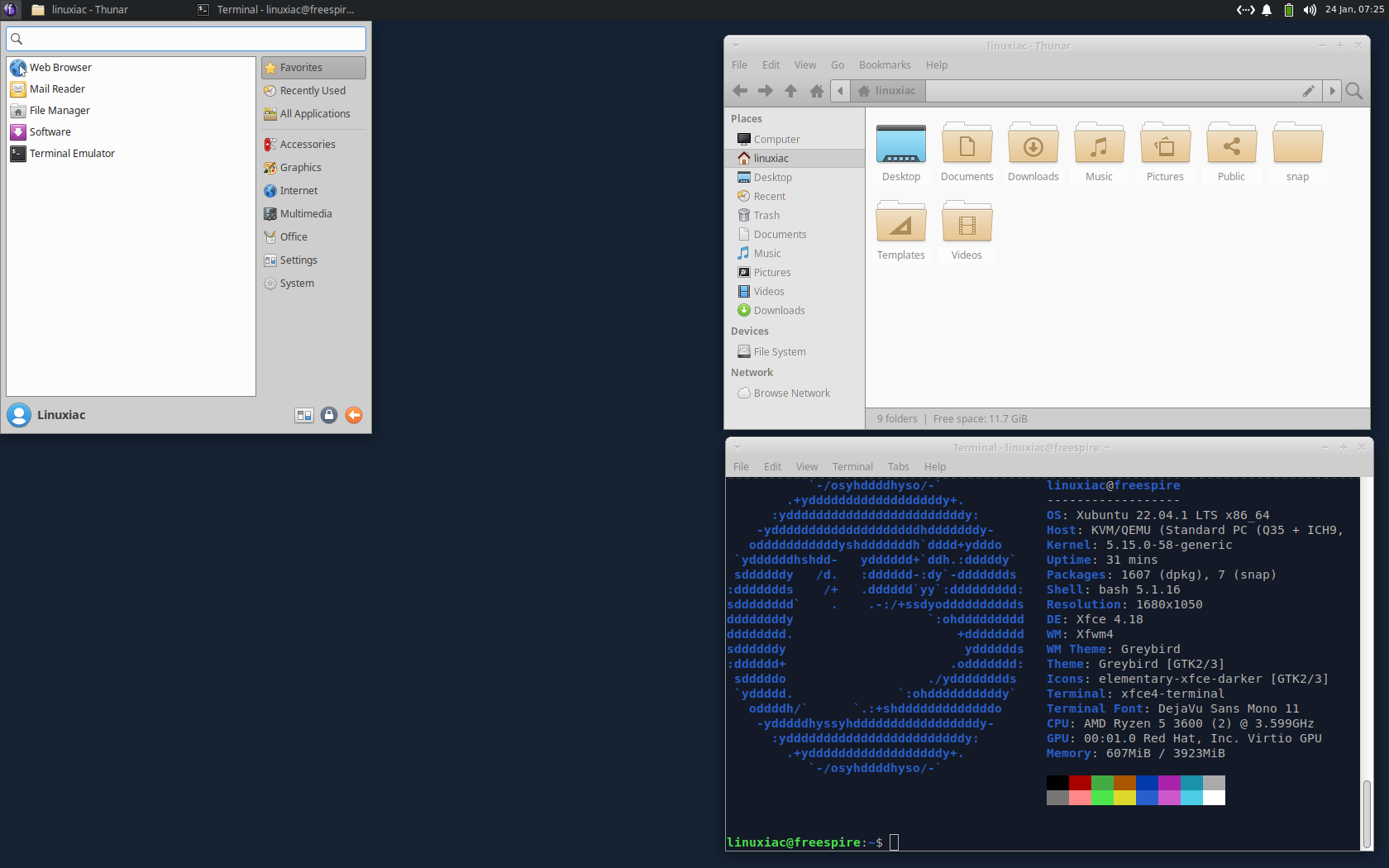Open System category in menu
Viewport: 1389px width, 868px height.
314,284
